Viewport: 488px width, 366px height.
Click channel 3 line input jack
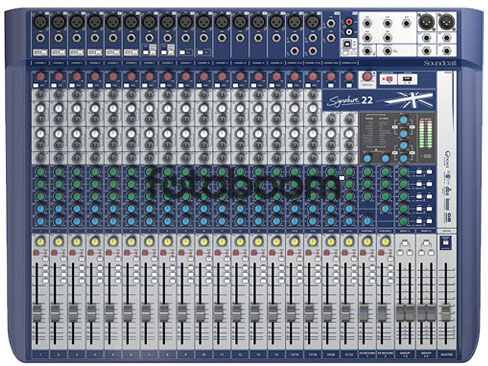pyautogui.click(x=77, y=38)
